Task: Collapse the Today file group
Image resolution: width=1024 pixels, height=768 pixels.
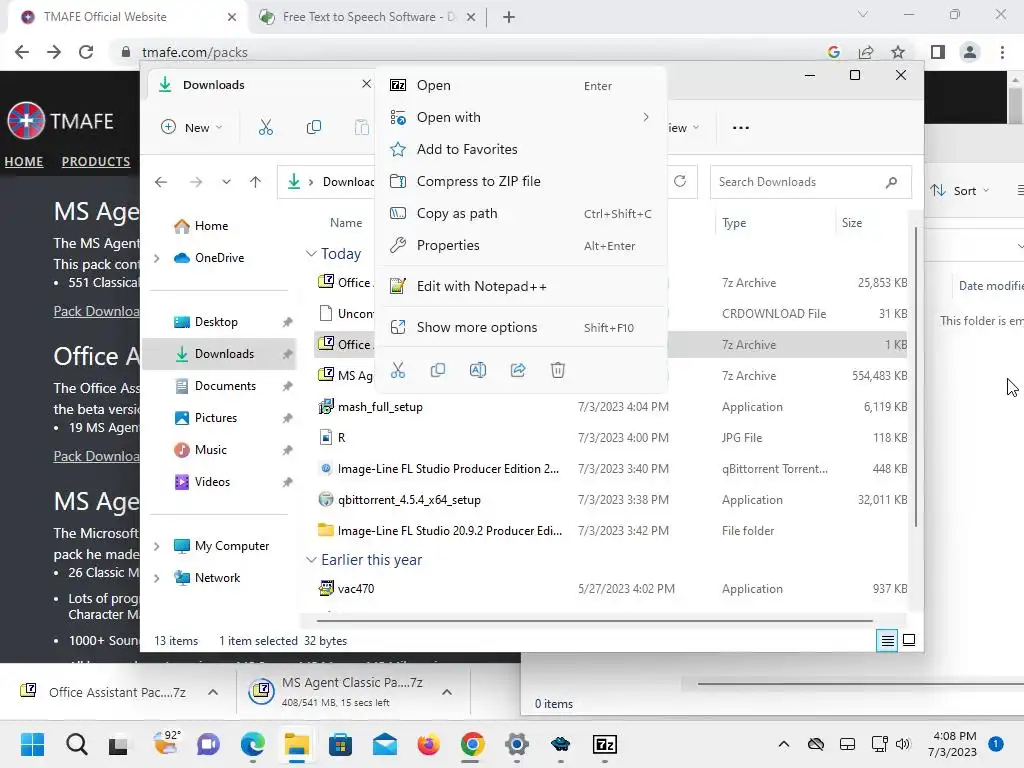Action: (312, 253)
